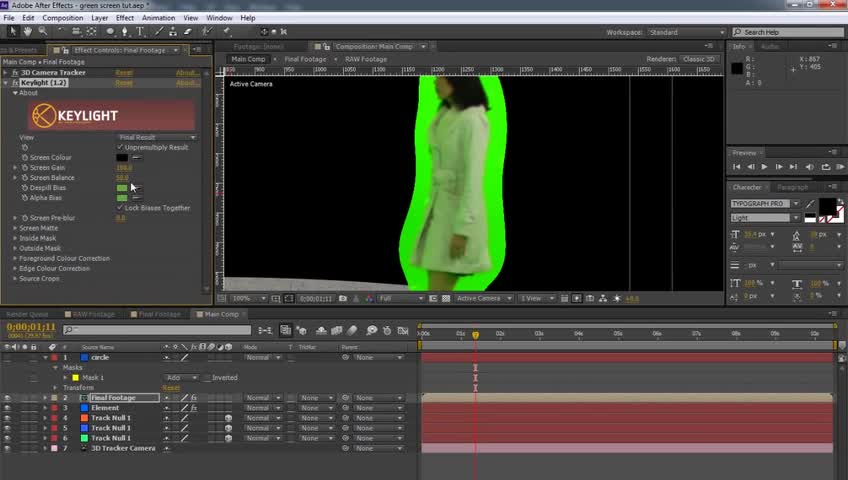Viewport: 848px width, 480px height.
Task: Hide the Final Footage layer
Action: click(7, 398)
